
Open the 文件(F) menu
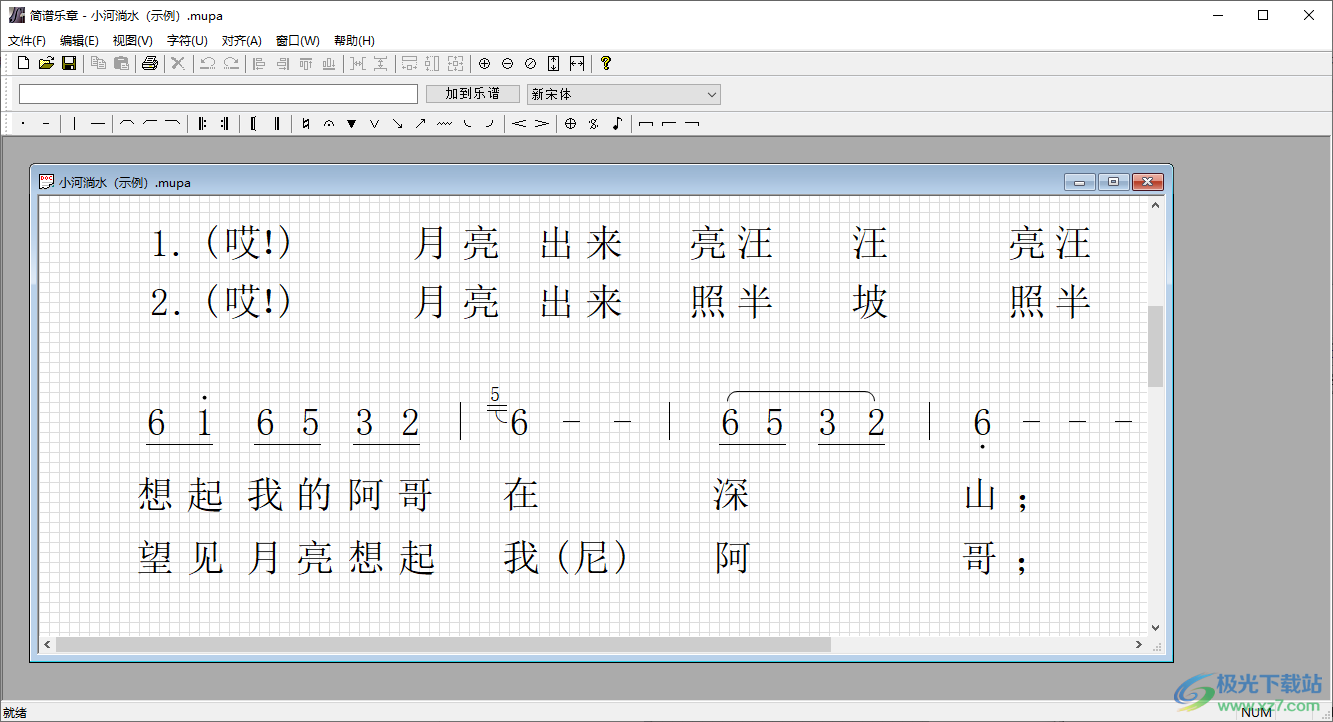point(27,41)
